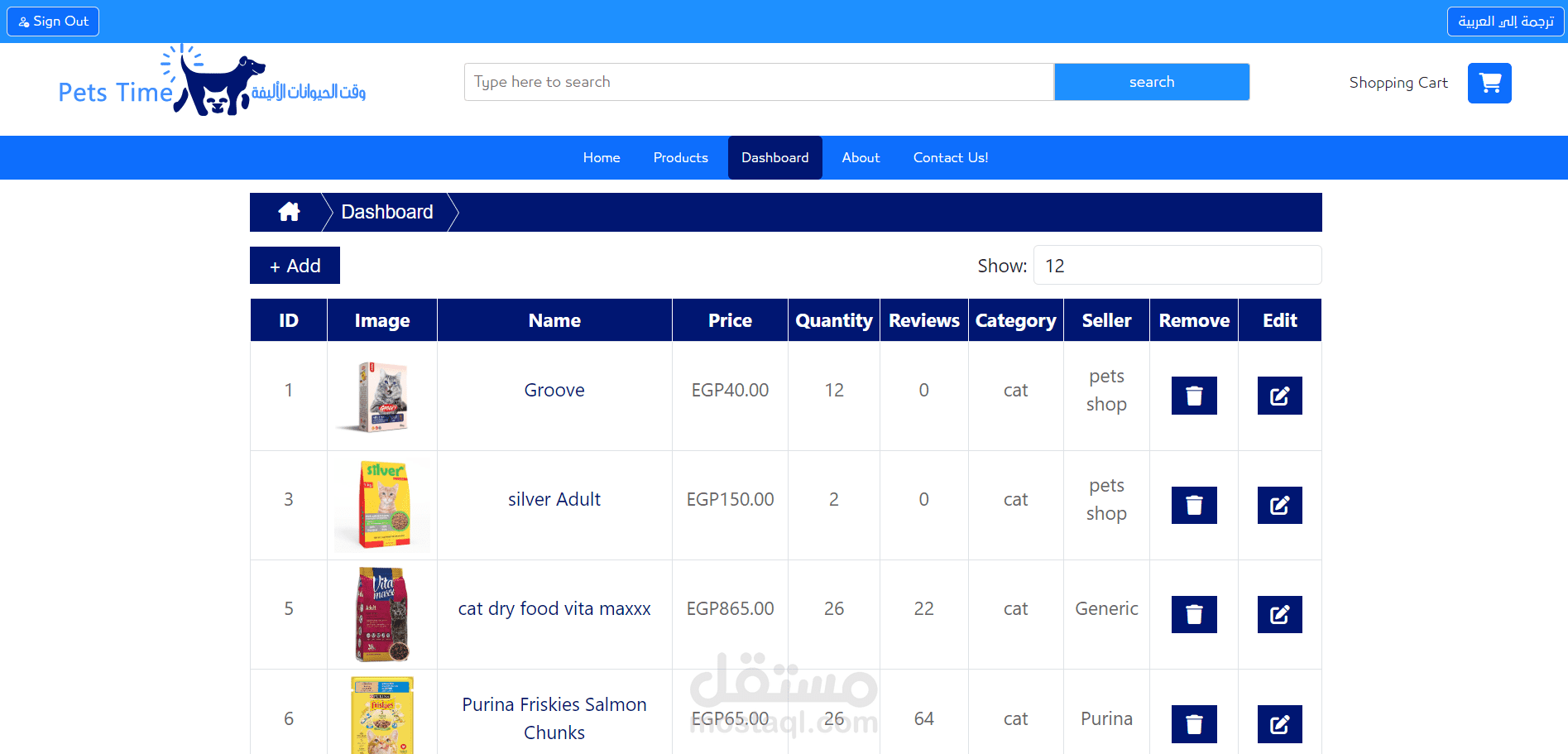
Task: Open the silver Adult product link
Action: [554, 499]
